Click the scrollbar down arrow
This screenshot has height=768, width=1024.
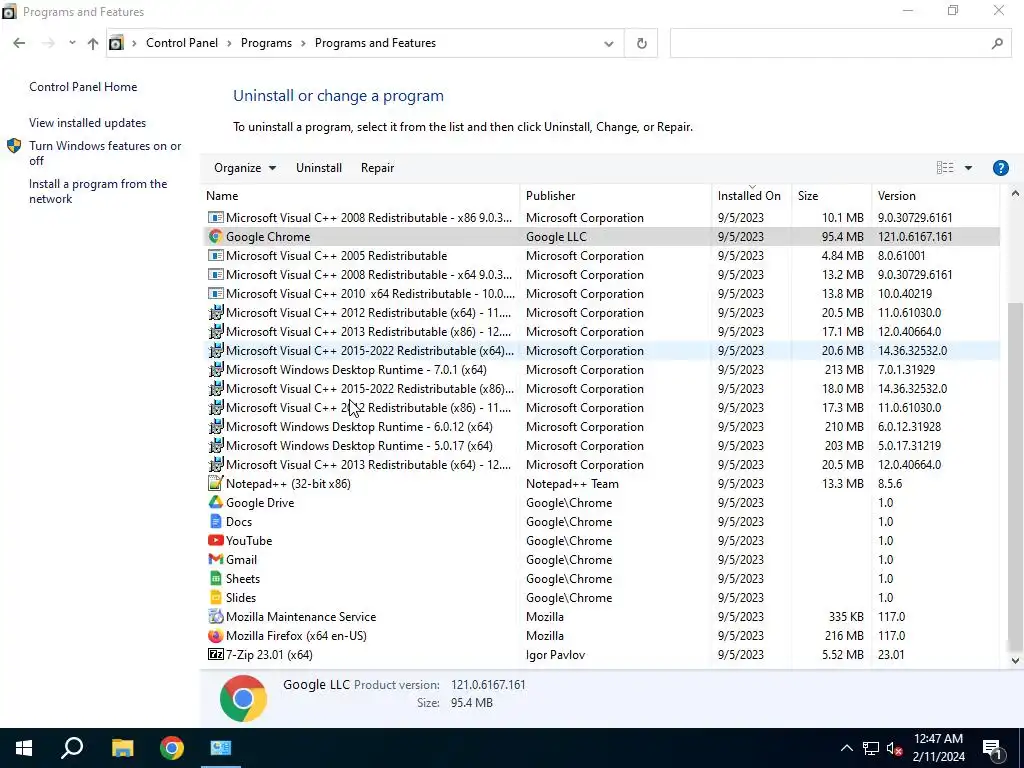(x=1015, y=660)
